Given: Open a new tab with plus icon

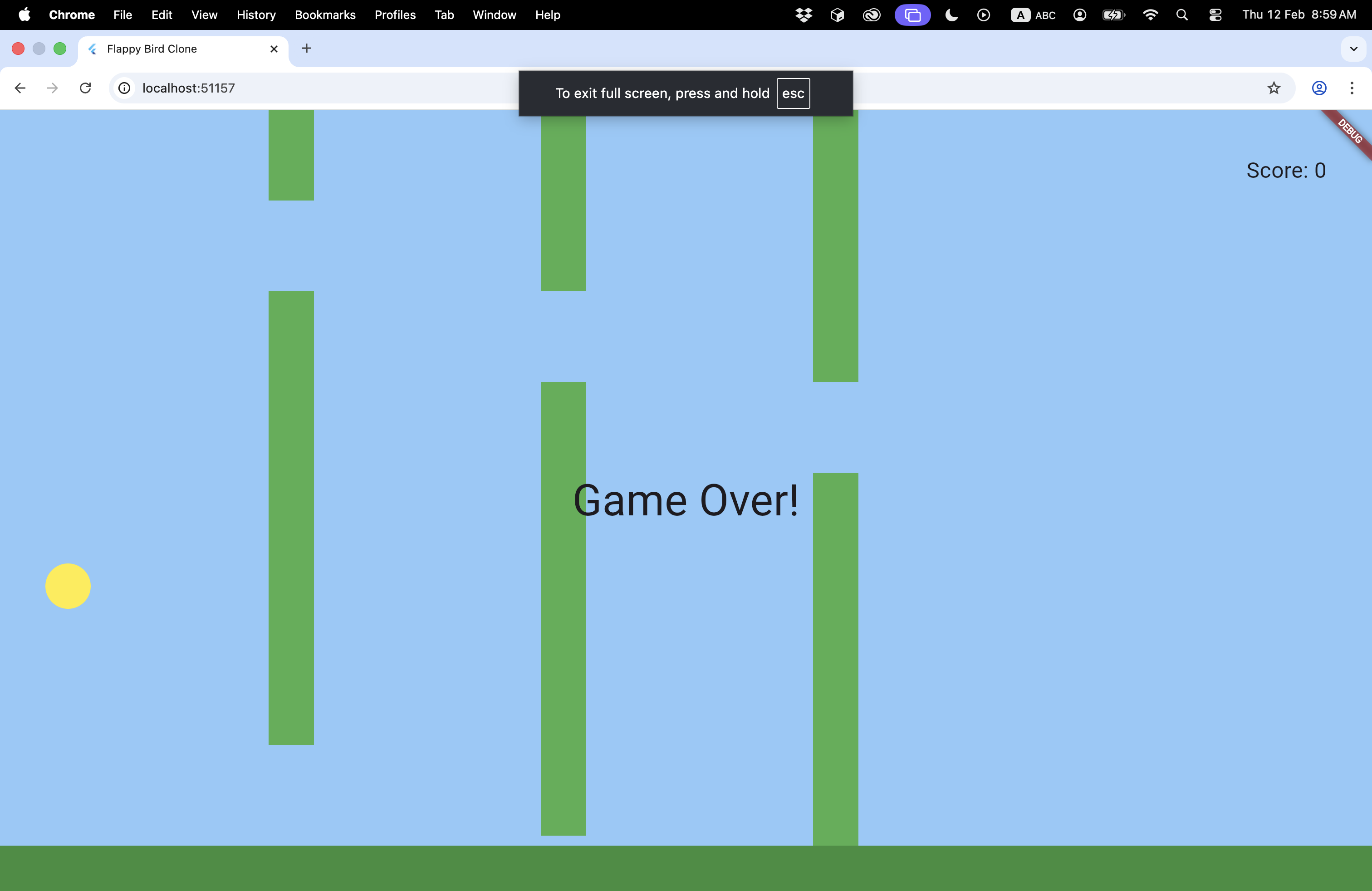Looking at the screenshot, I should 307,49.
